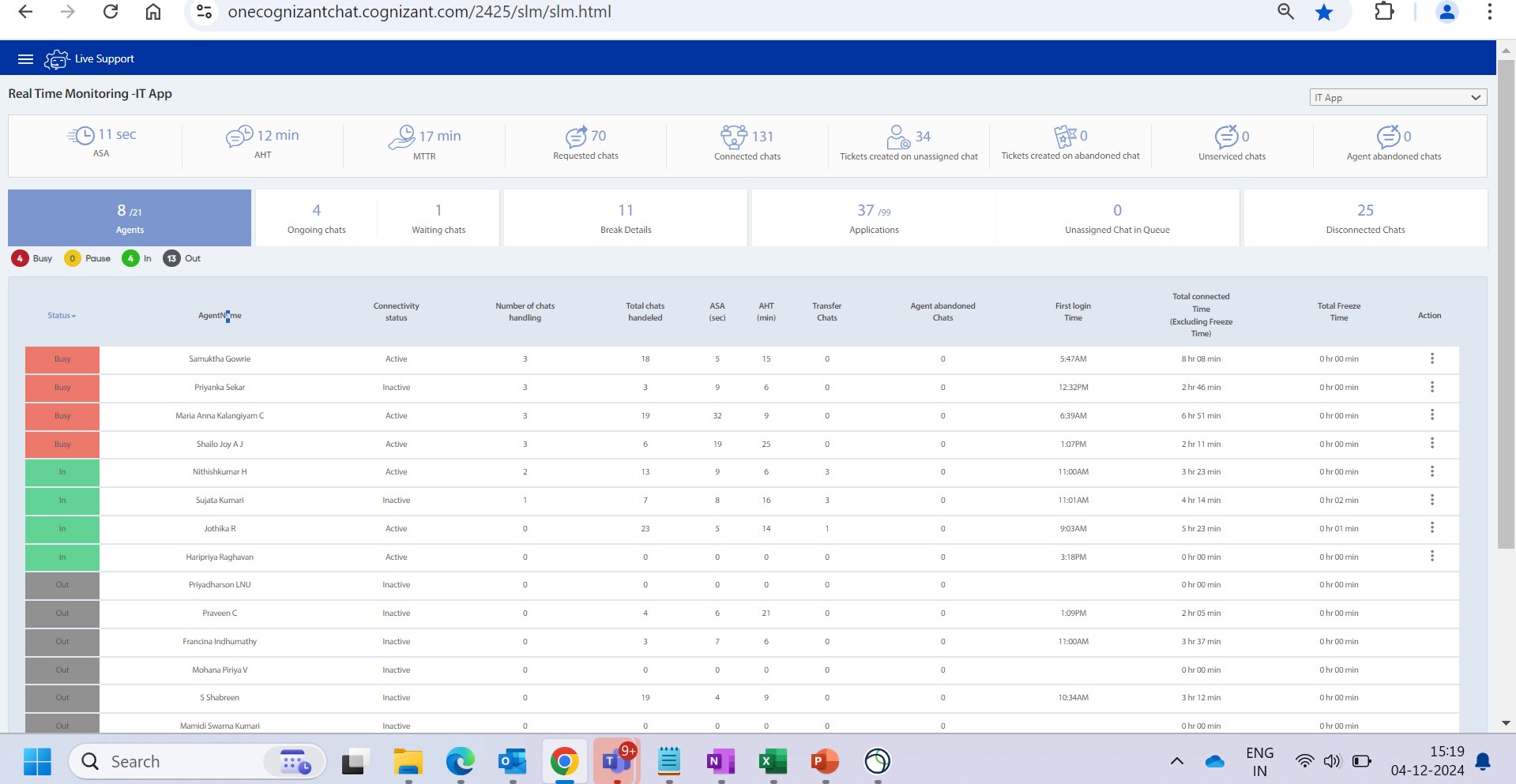This screenshot has height=784, width=1516.
Task: Click Tickets created on unassigned chat icon
Action: pos(898,137)
